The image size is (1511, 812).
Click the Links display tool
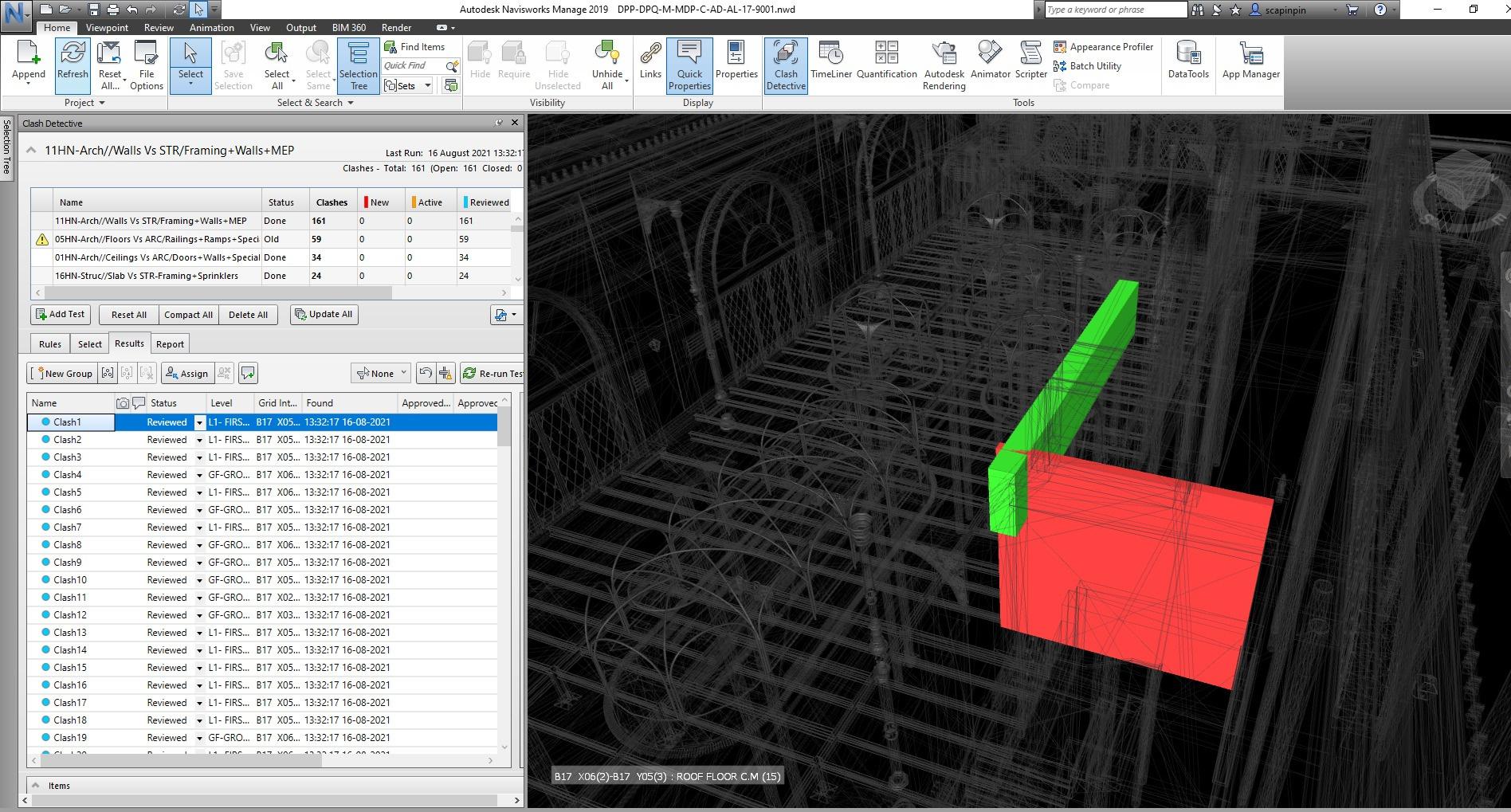pos(650,62)
